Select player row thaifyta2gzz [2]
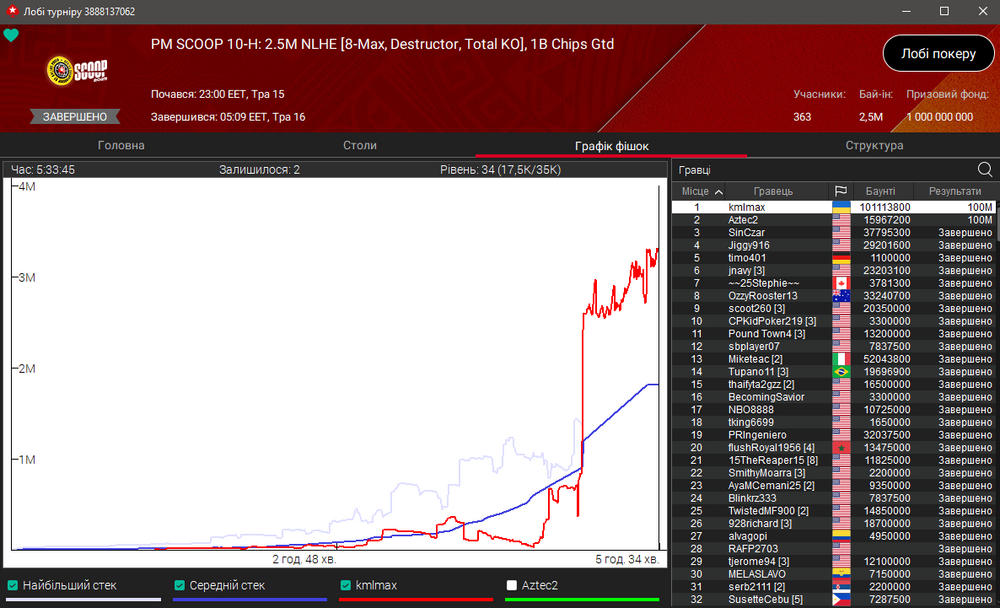 (x=834, y=385)
